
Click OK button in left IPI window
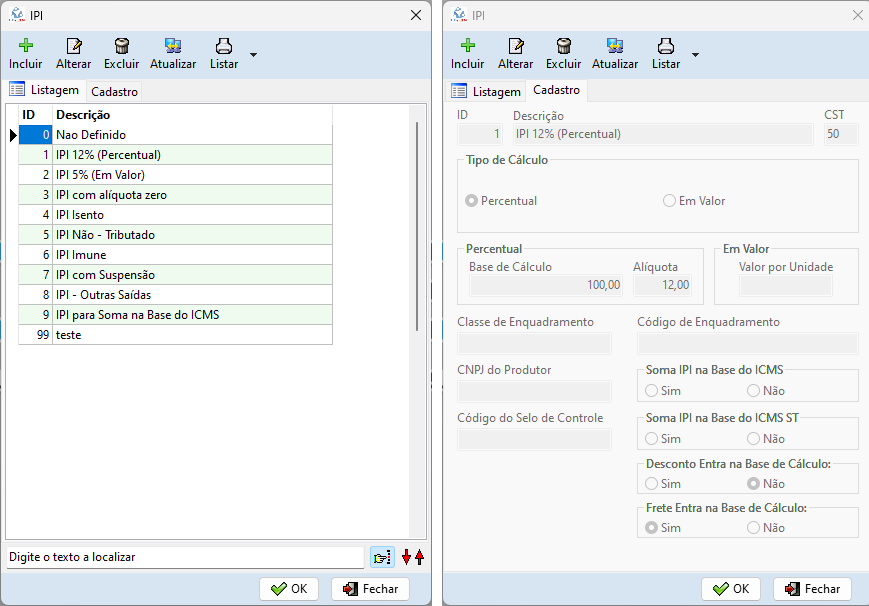289,589
